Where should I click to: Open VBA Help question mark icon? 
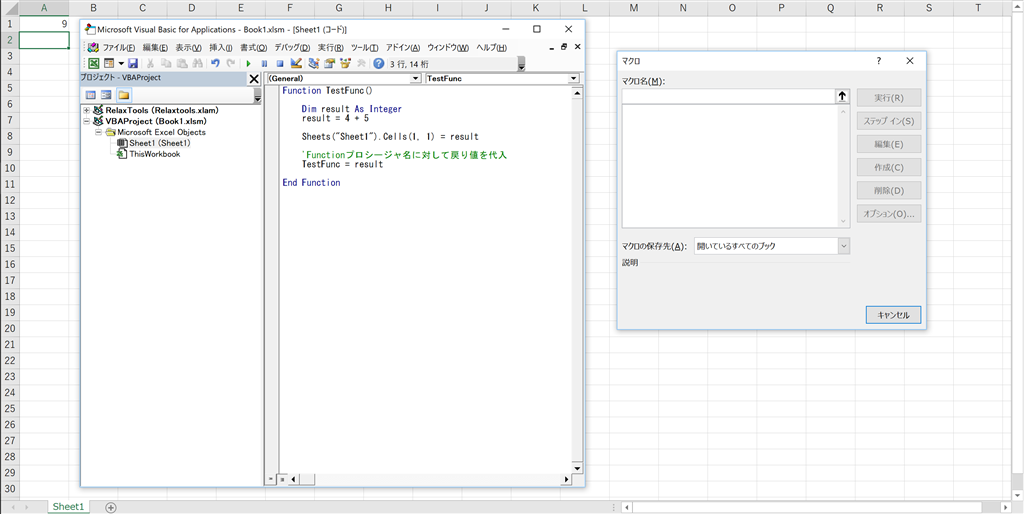(379, 63)
